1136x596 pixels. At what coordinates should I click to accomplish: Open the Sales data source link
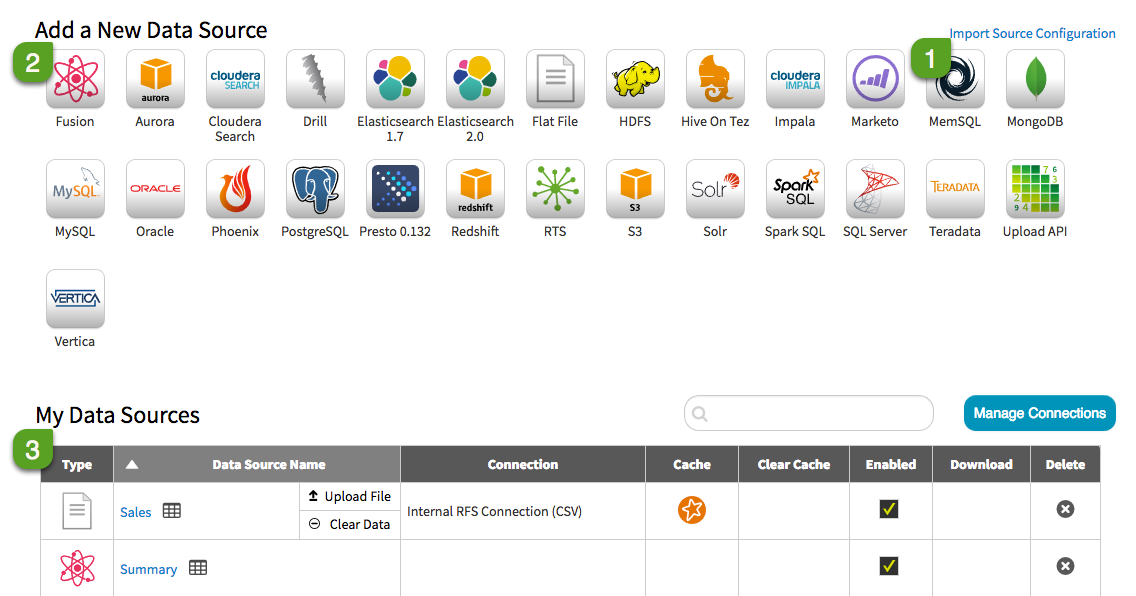click(x=135, y=512)
